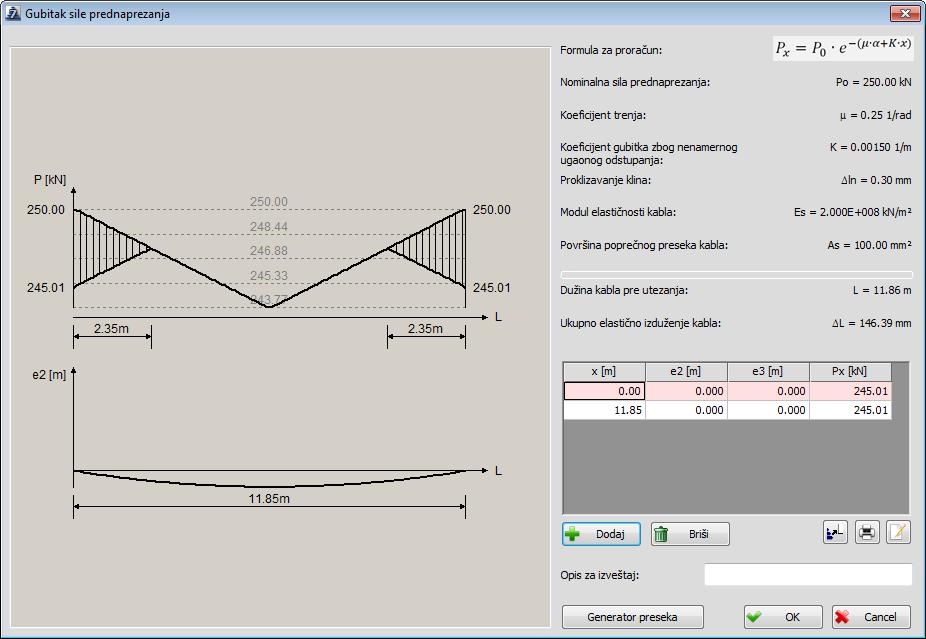Click the value Es = 2.000E+008 kN/m²
This screenshot has height=639, width=926.
[x=853, y=212]
